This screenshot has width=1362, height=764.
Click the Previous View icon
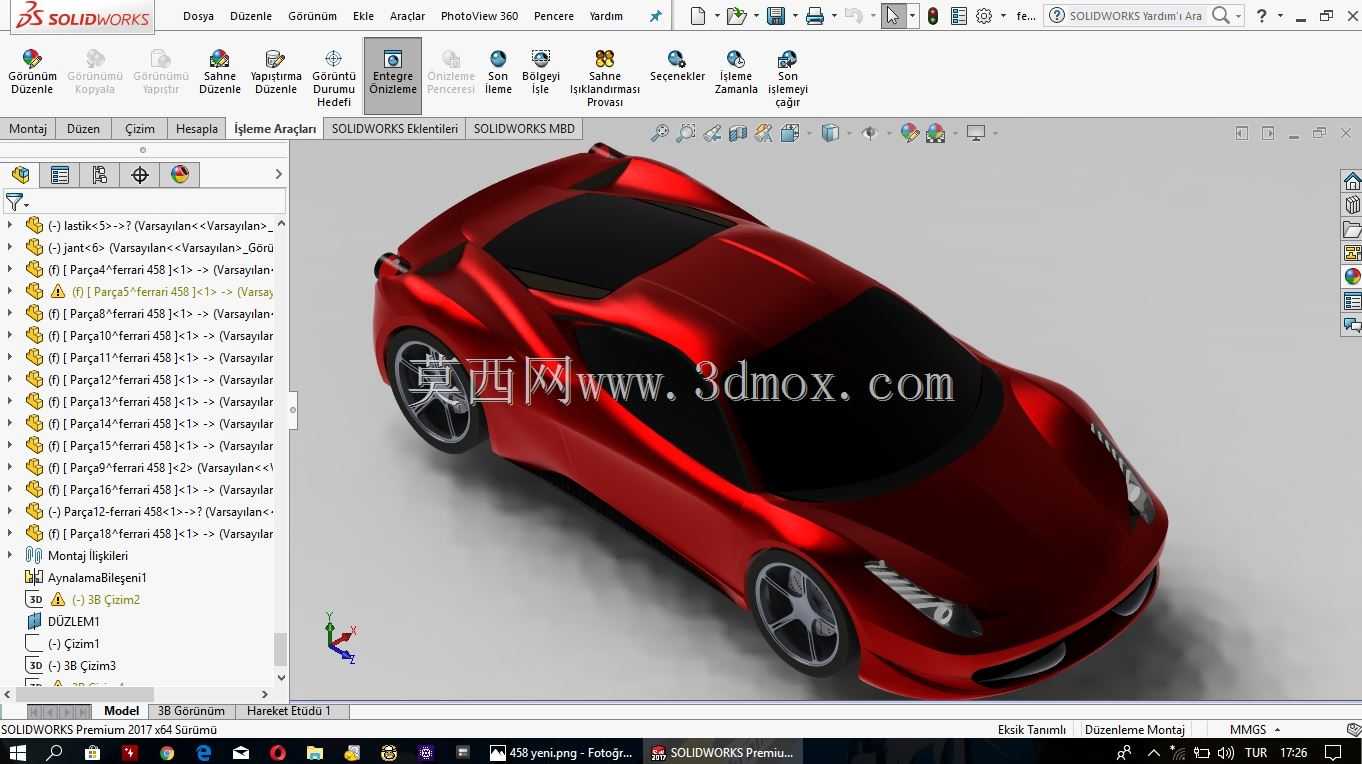tap(712, 133)
